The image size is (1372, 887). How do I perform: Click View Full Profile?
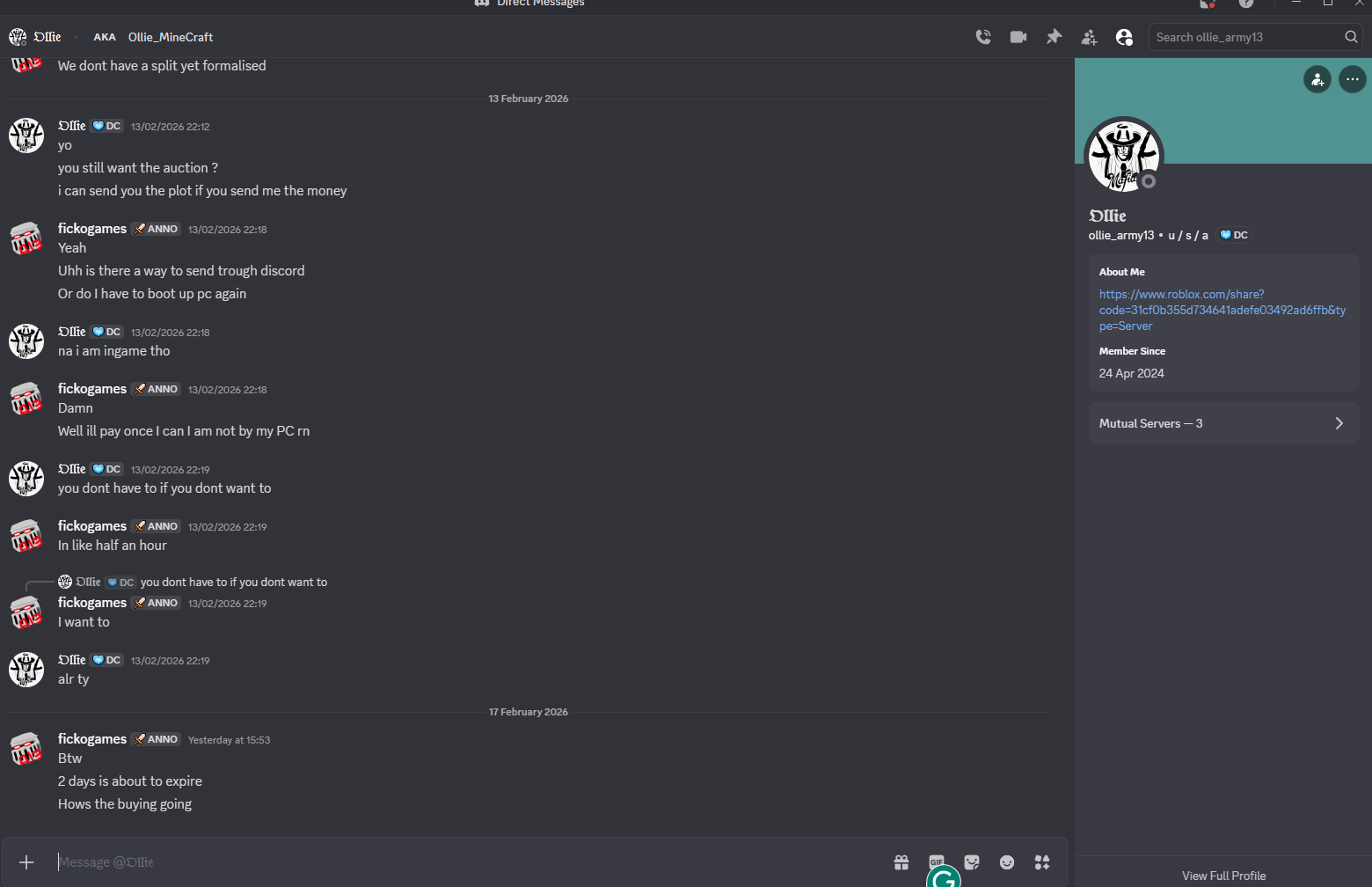pos(1223,876)
